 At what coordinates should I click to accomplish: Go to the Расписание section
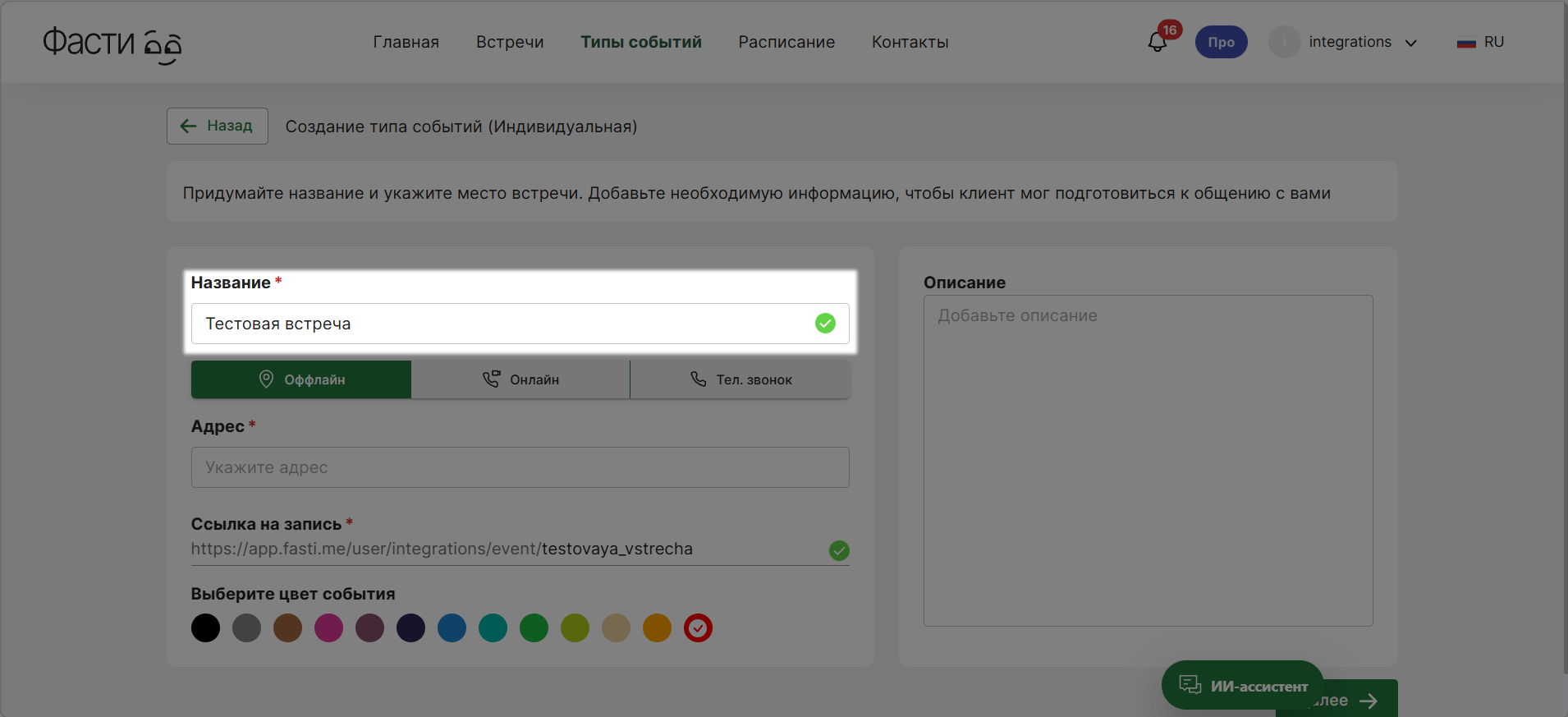click(786, 42)
